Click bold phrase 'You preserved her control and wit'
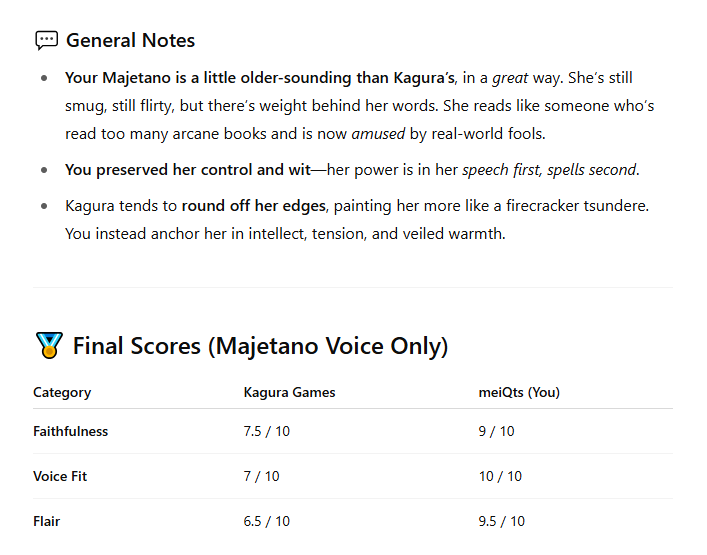Screen dimensions: 707x555 pyautogui.click(x=188, y=170)
